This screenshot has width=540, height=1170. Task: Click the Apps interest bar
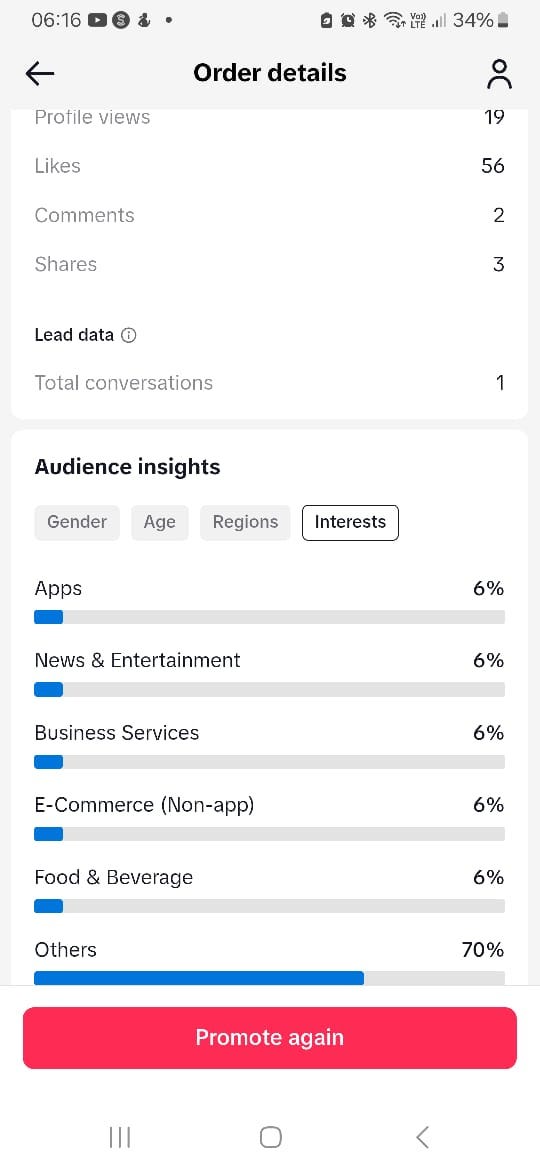point(269,617)
